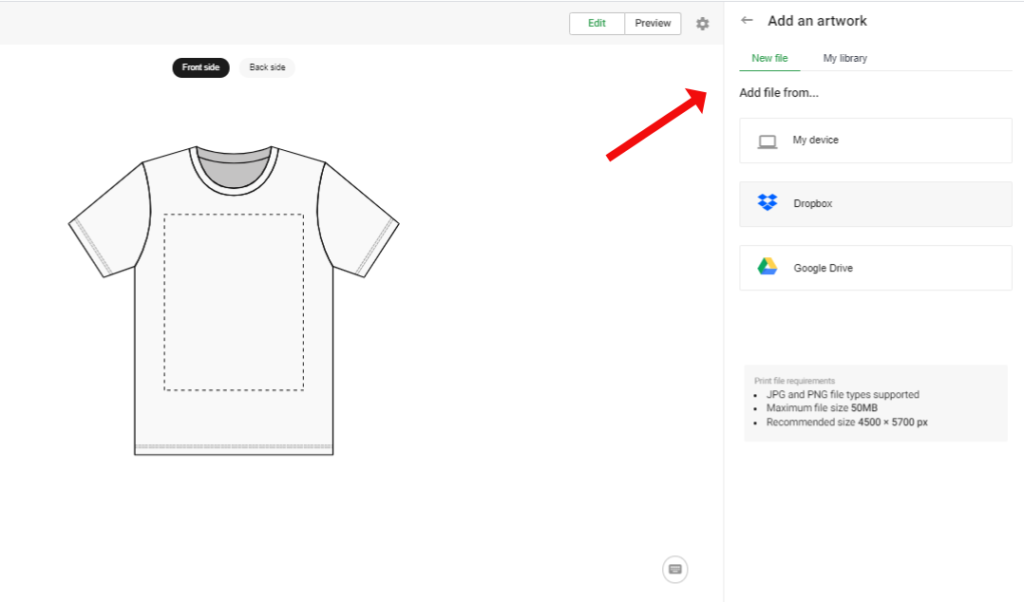Switch to the My library tab
The width and height of the screenshot is (1024, 602).
pos(844,58)
